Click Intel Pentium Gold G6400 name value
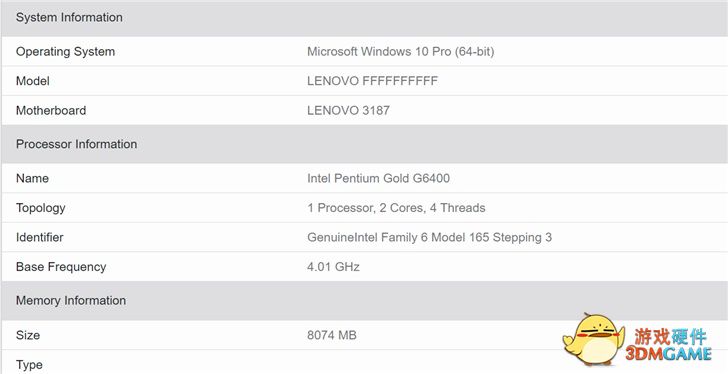Viewport: 728px width, 374px height. pos(378,178)
